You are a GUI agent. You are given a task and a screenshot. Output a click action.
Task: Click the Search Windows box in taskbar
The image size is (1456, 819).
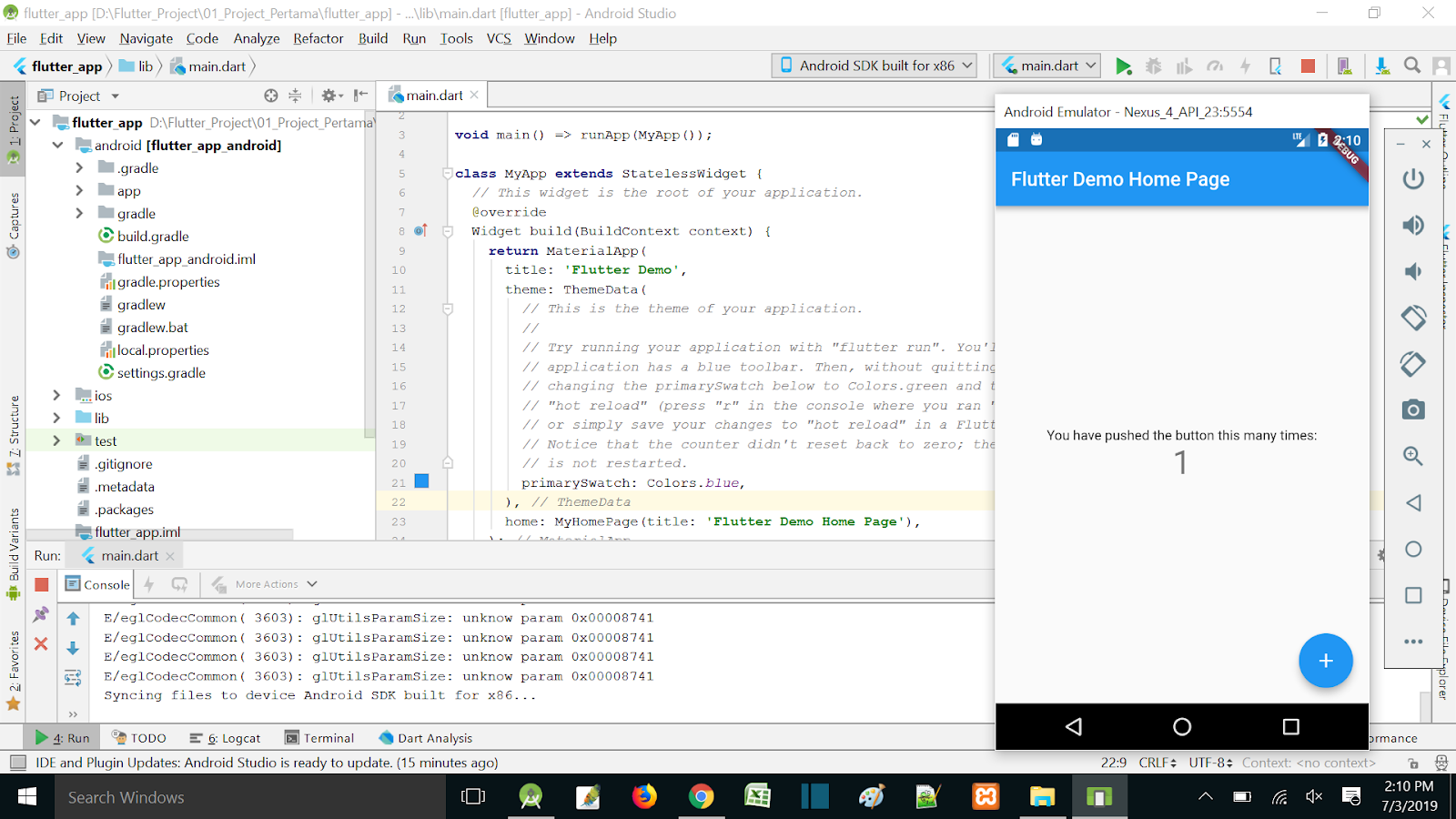(x=250, y=797)
